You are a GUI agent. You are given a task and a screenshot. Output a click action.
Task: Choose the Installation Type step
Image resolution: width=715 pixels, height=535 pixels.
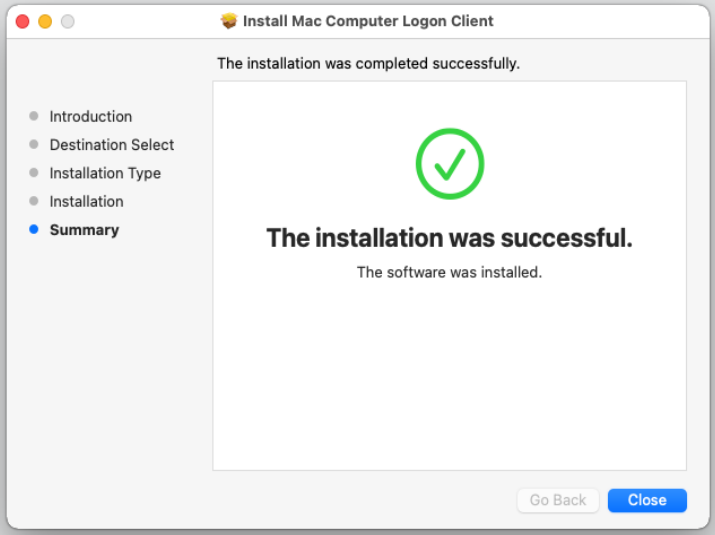105,173
